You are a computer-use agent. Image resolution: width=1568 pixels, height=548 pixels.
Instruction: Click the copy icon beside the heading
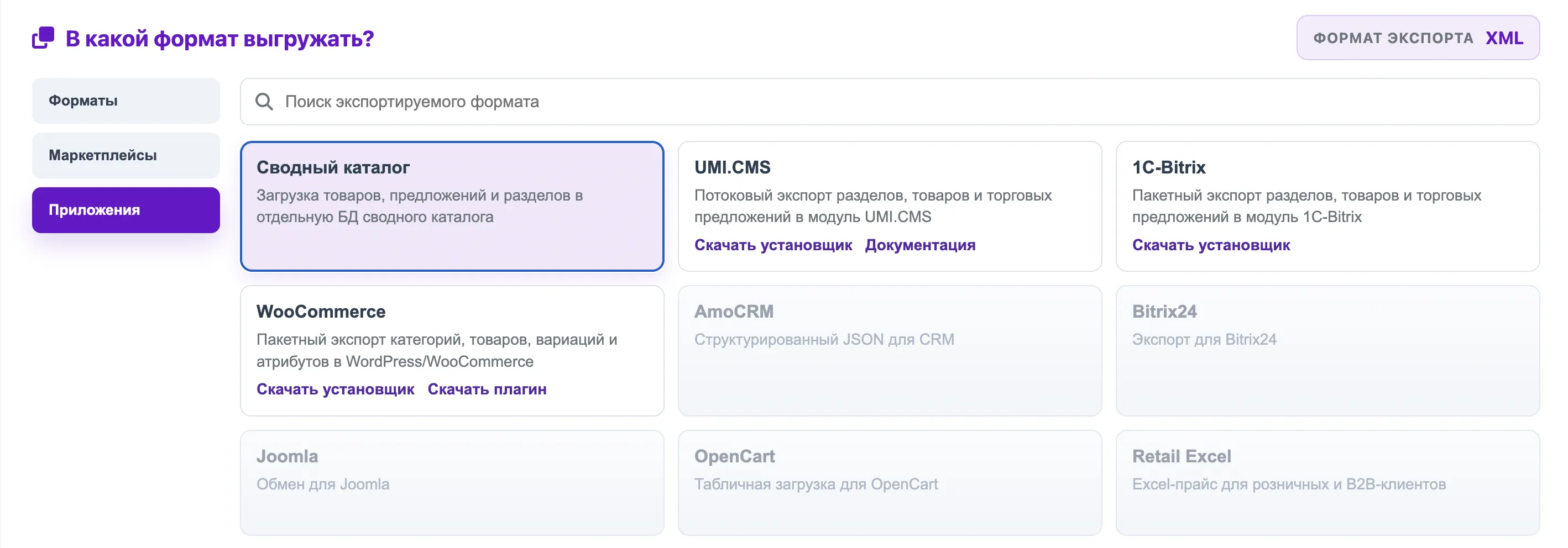click(x=43, y=38)
